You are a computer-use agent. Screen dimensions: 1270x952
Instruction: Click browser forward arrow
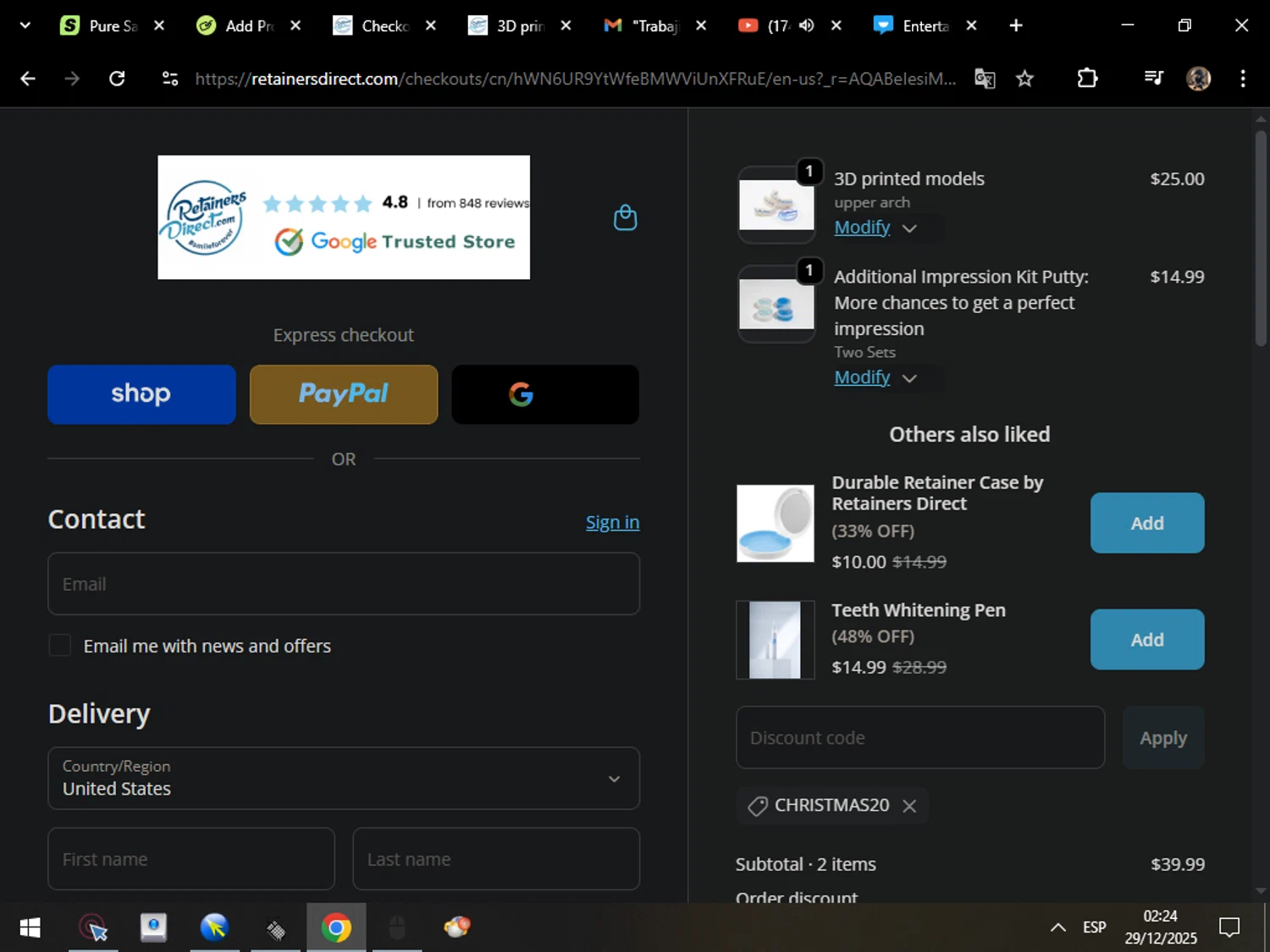pyautogui.click(x=72, y=79)
